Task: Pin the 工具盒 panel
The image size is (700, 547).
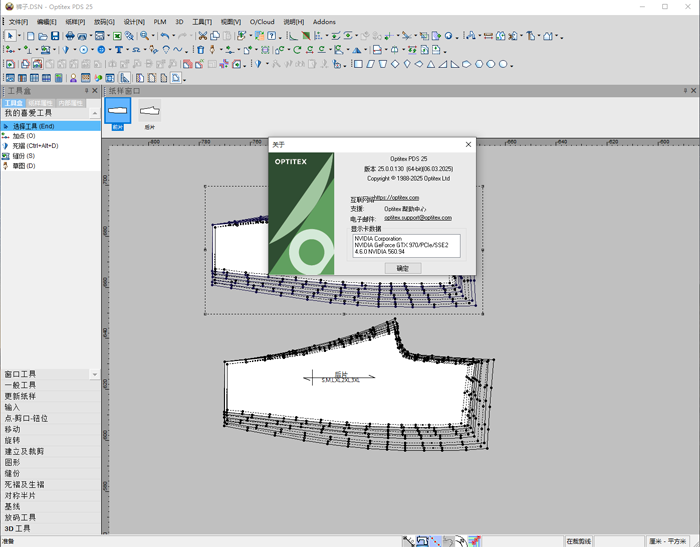Action: coord(87,91)
